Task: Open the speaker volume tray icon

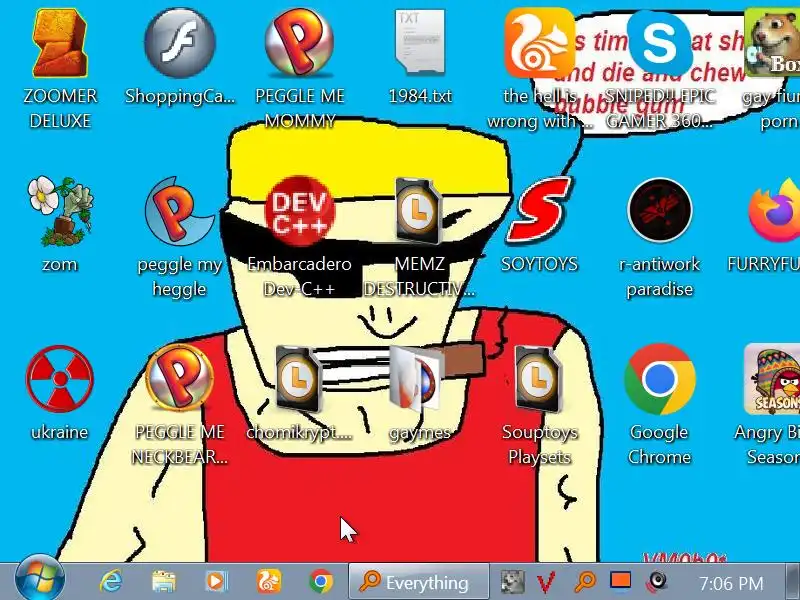Action: [657, 582]
